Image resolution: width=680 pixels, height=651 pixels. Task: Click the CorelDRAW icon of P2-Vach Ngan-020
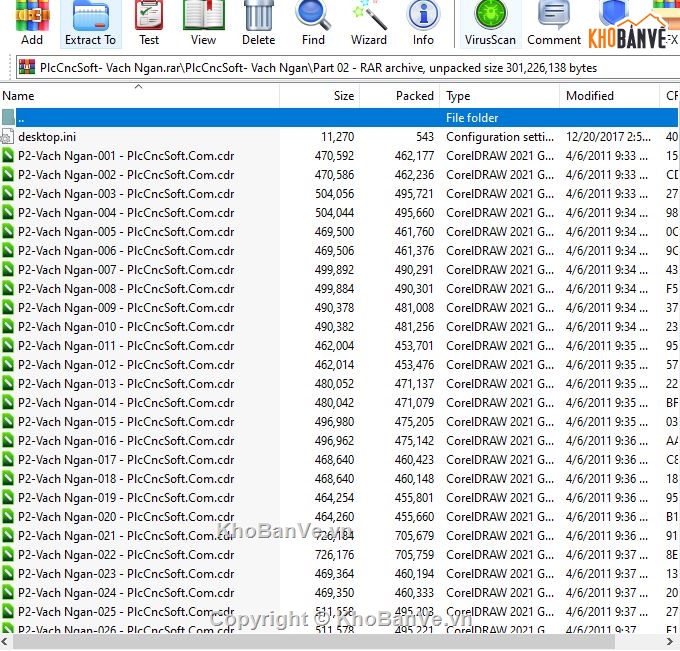(x=8, y=517)
